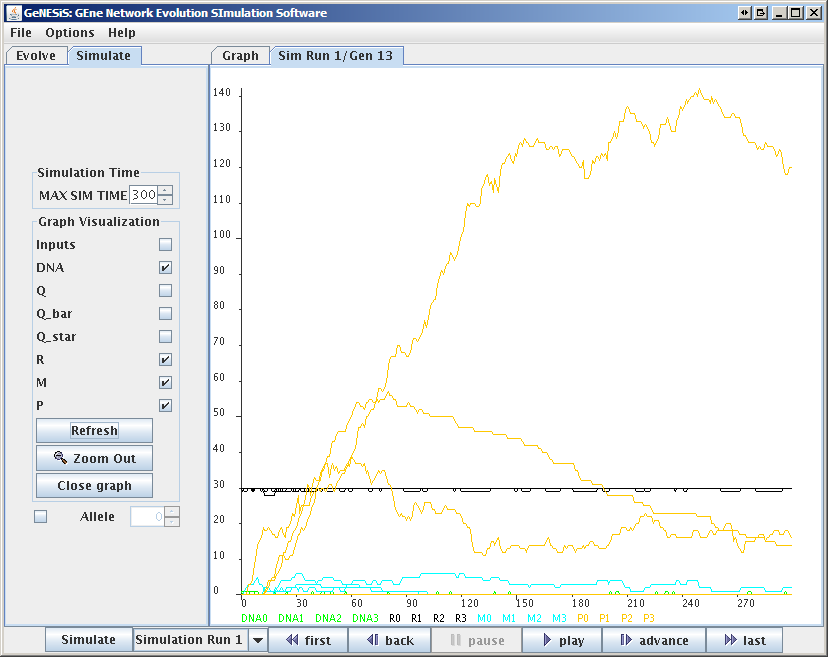Screen dimensions: 828x657
Task: Click the left-right arrows title bar icon
Action: pos(744,13)
